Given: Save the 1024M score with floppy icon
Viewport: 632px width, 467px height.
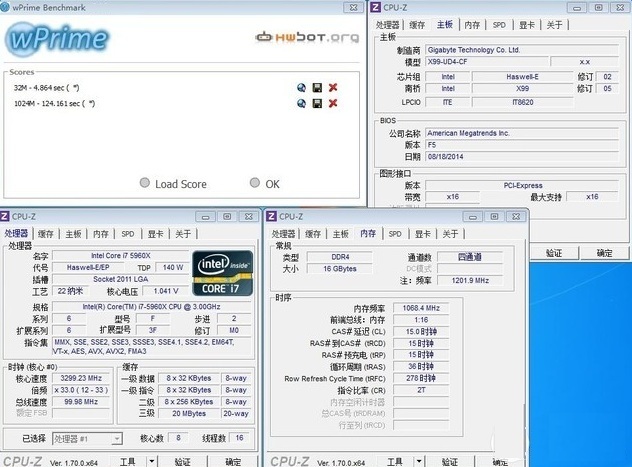Looking at the screenshot, I should [317, 104].
